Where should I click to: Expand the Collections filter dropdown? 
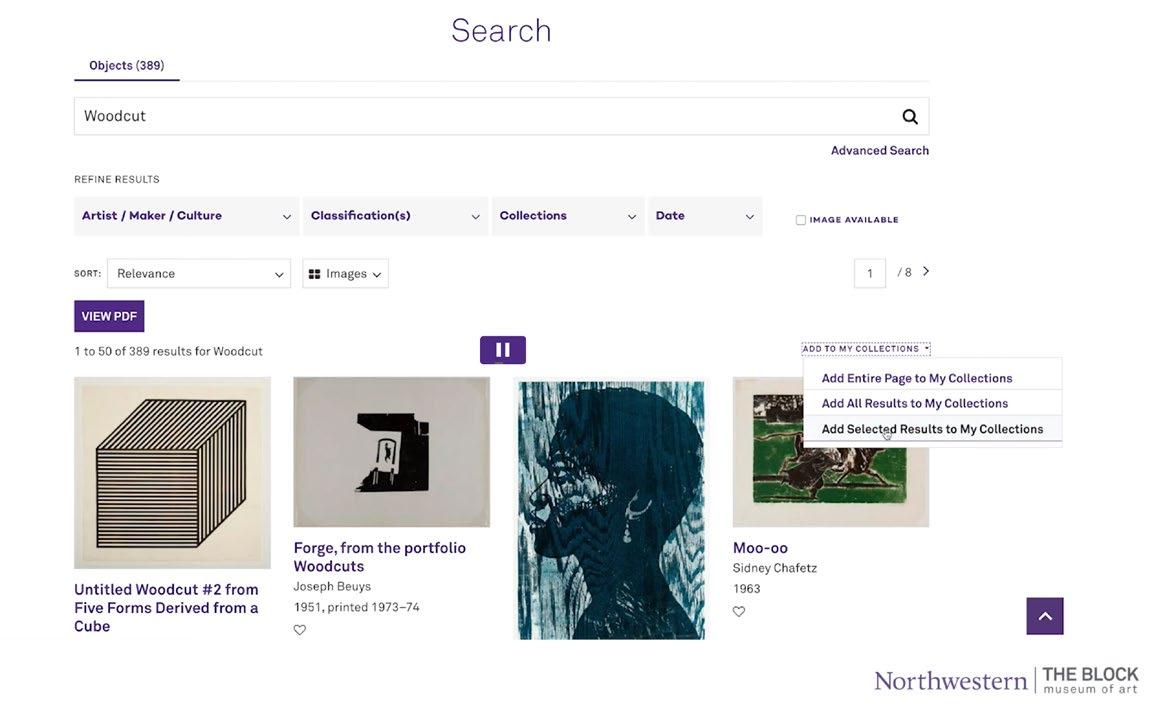(568, 216)
